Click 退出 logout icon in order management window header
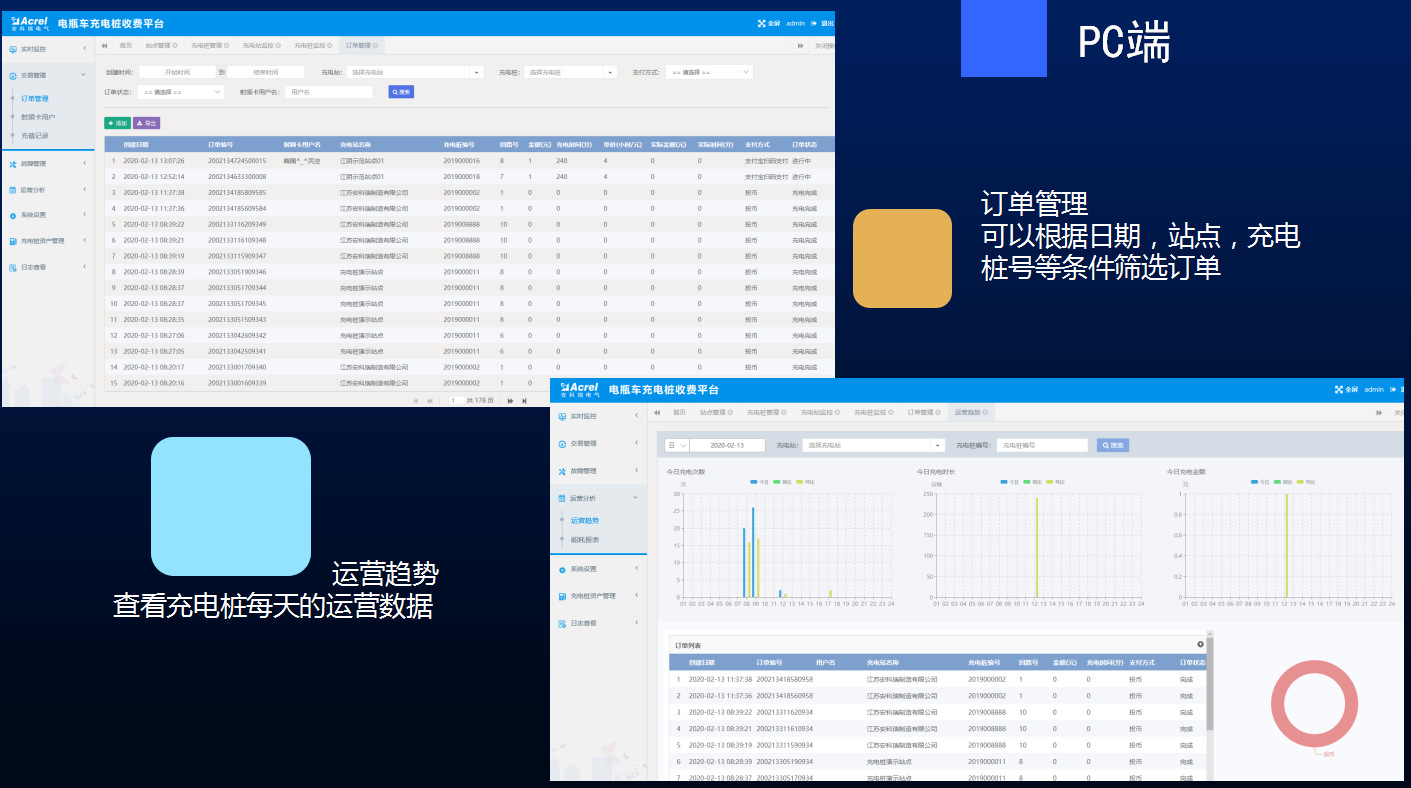The width and height of the screenshot is (1411, 788). click(x=814, y=23)
